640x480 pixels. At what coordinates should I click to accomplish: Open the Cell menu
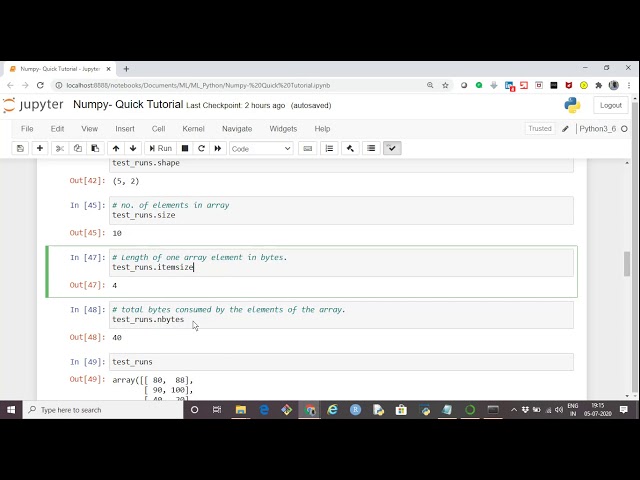pyautogui.click(x=158, y=129)
